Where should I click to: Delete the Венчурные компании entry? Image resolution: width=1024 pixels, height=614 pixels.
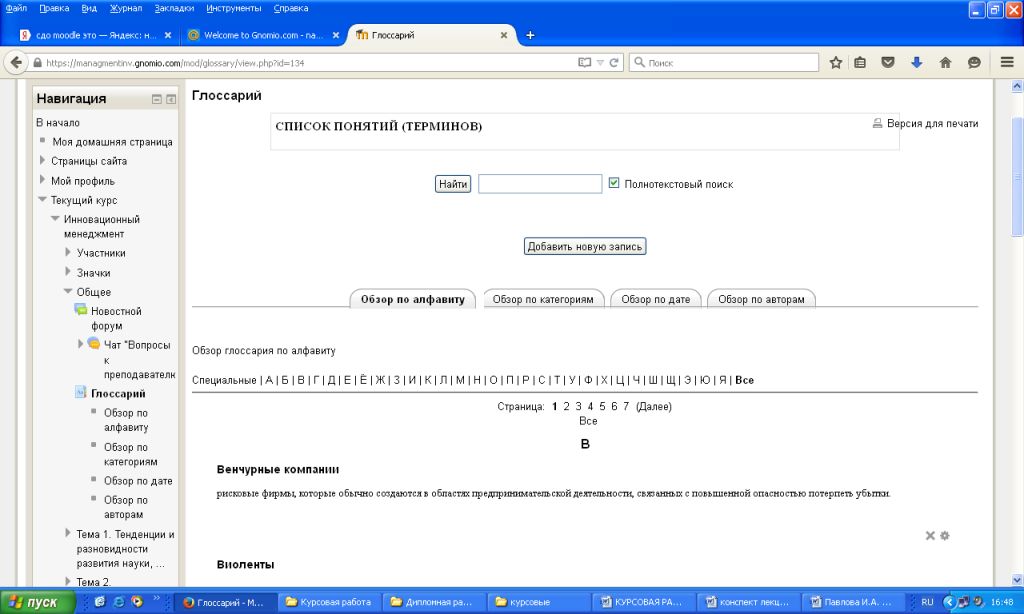930,536
